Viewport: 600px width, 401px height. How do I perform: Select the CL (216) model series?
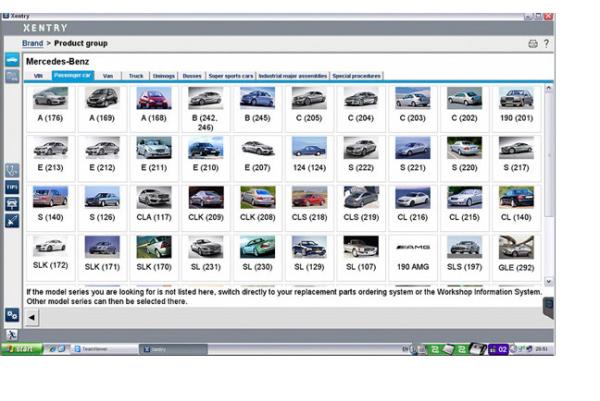[x=412, y=208]
